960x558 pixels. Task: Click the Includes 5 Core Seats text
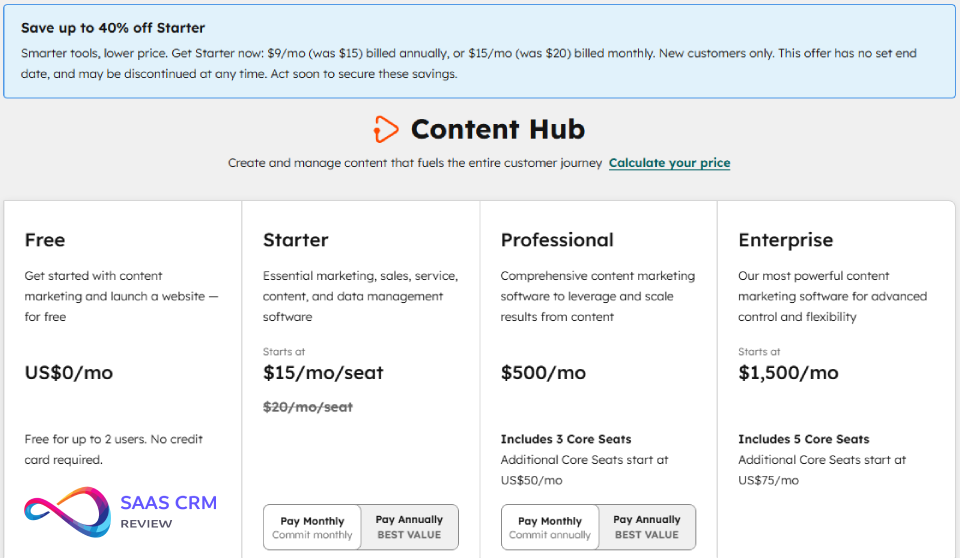pyautogui.click(x=804, y=439)
